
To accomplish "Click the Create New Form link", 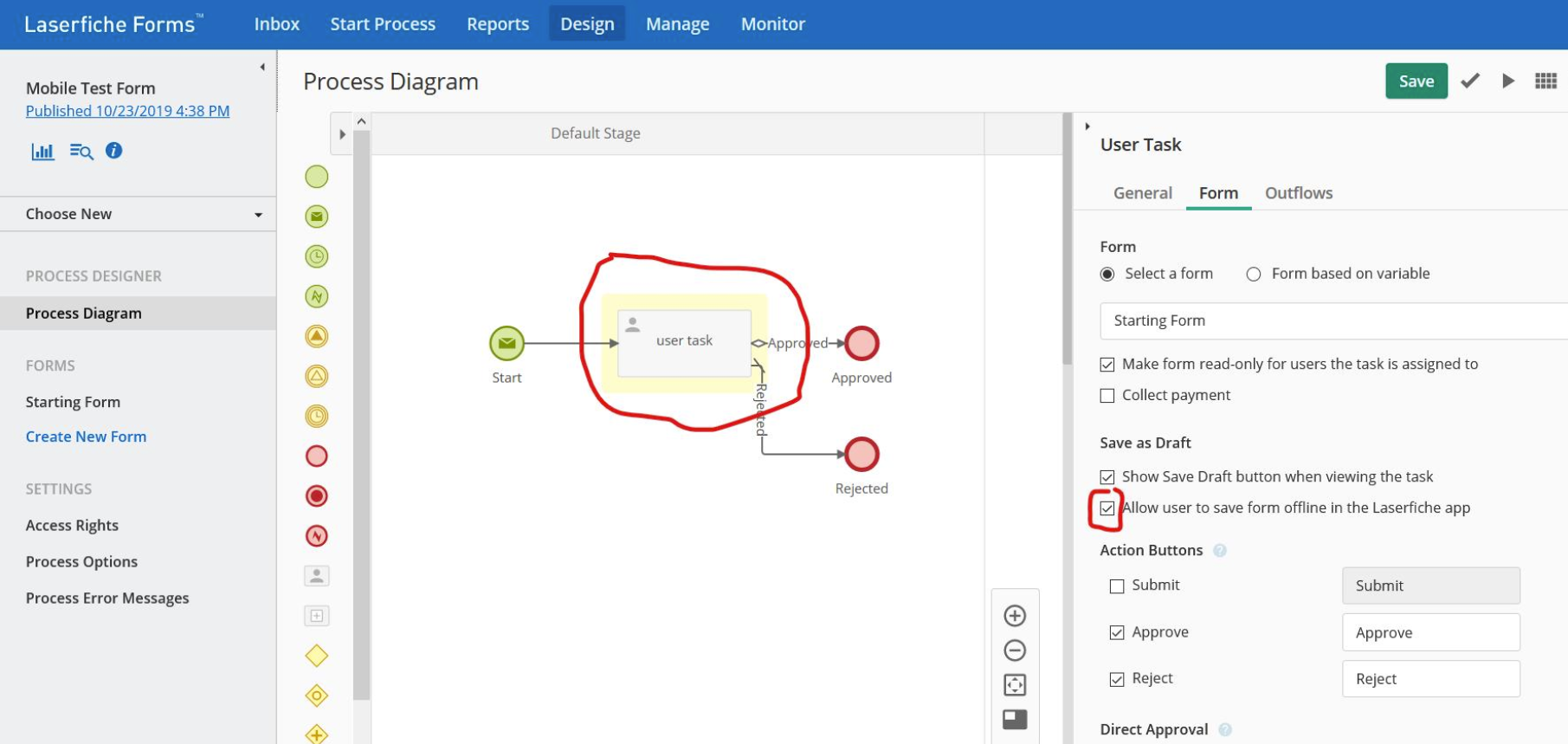I will [x=86, y=437].
